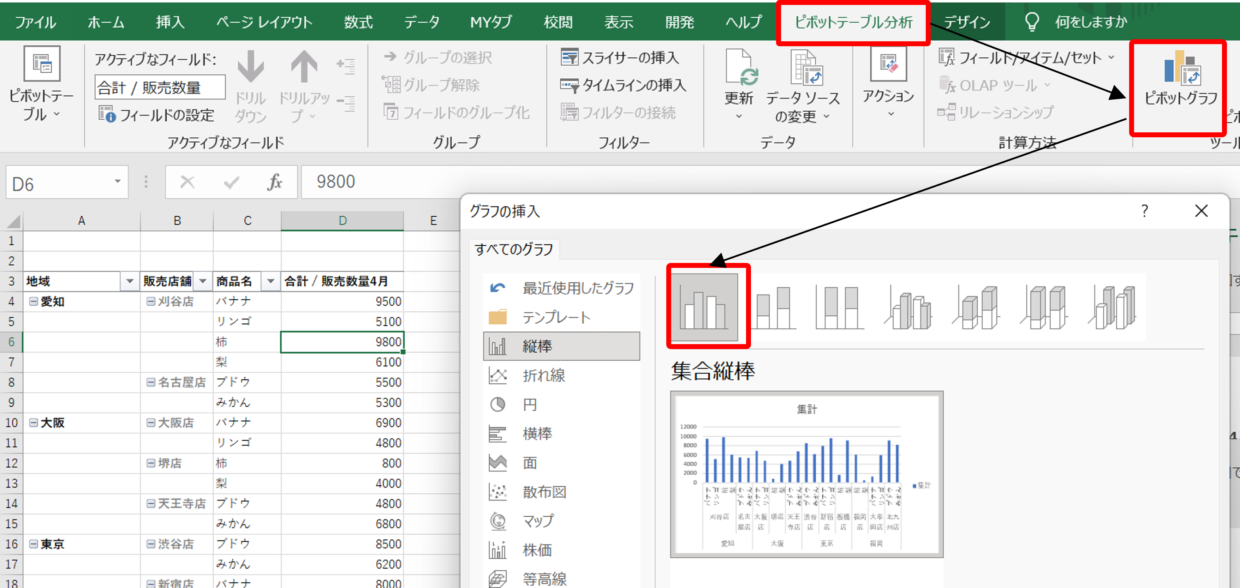Screen dimensions: 1240x588
Task: Click タイムラインの挿入
Action: [623, 85]
